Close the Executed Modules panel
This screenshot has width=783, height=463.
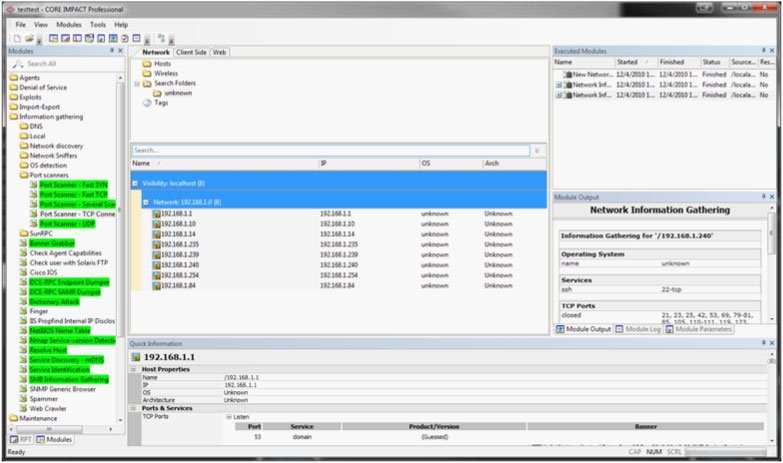[772, 50]
